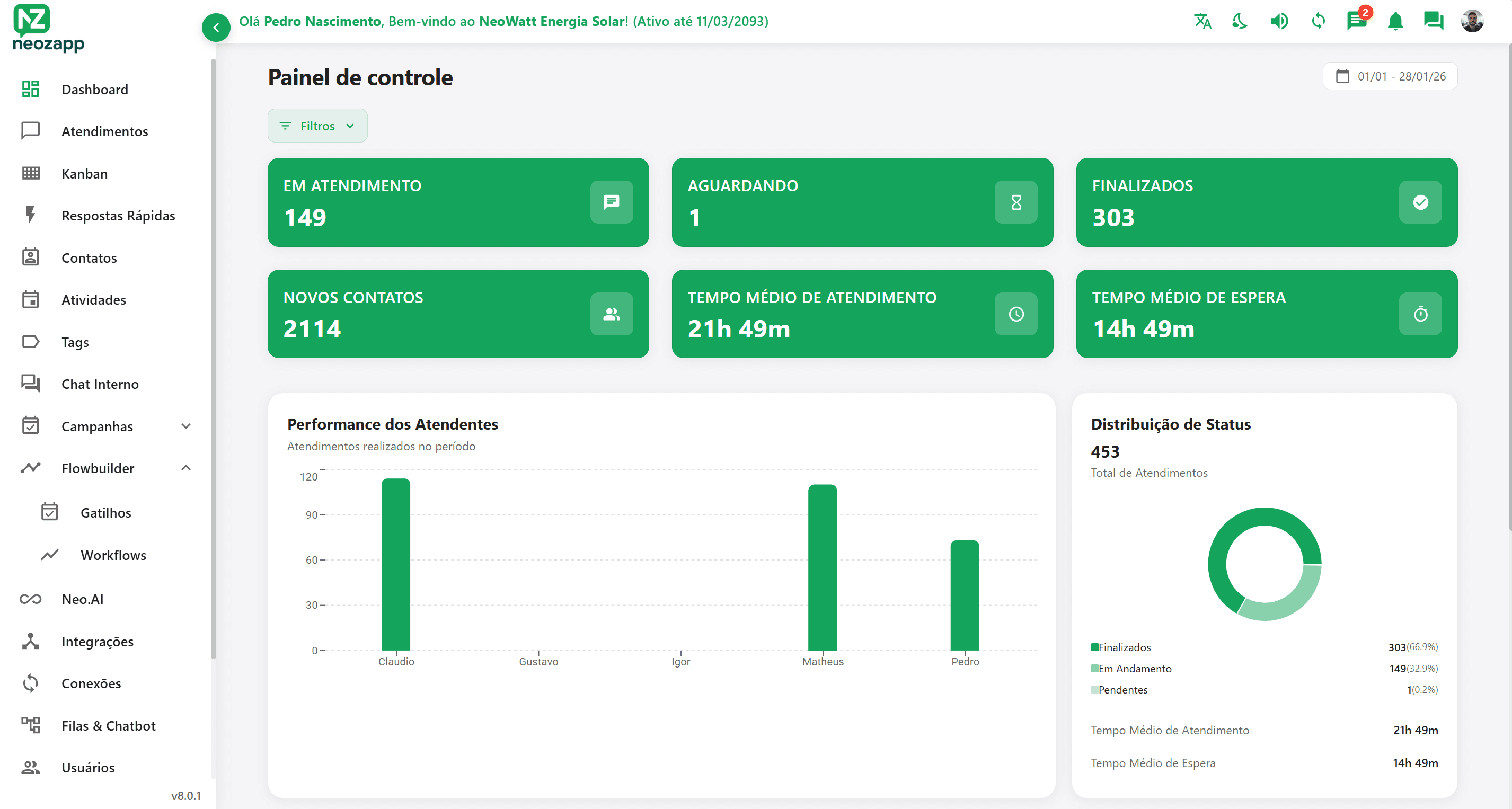Mute sound using the speaker icon
1512x809 pixels.
(x=1279, y=21)
